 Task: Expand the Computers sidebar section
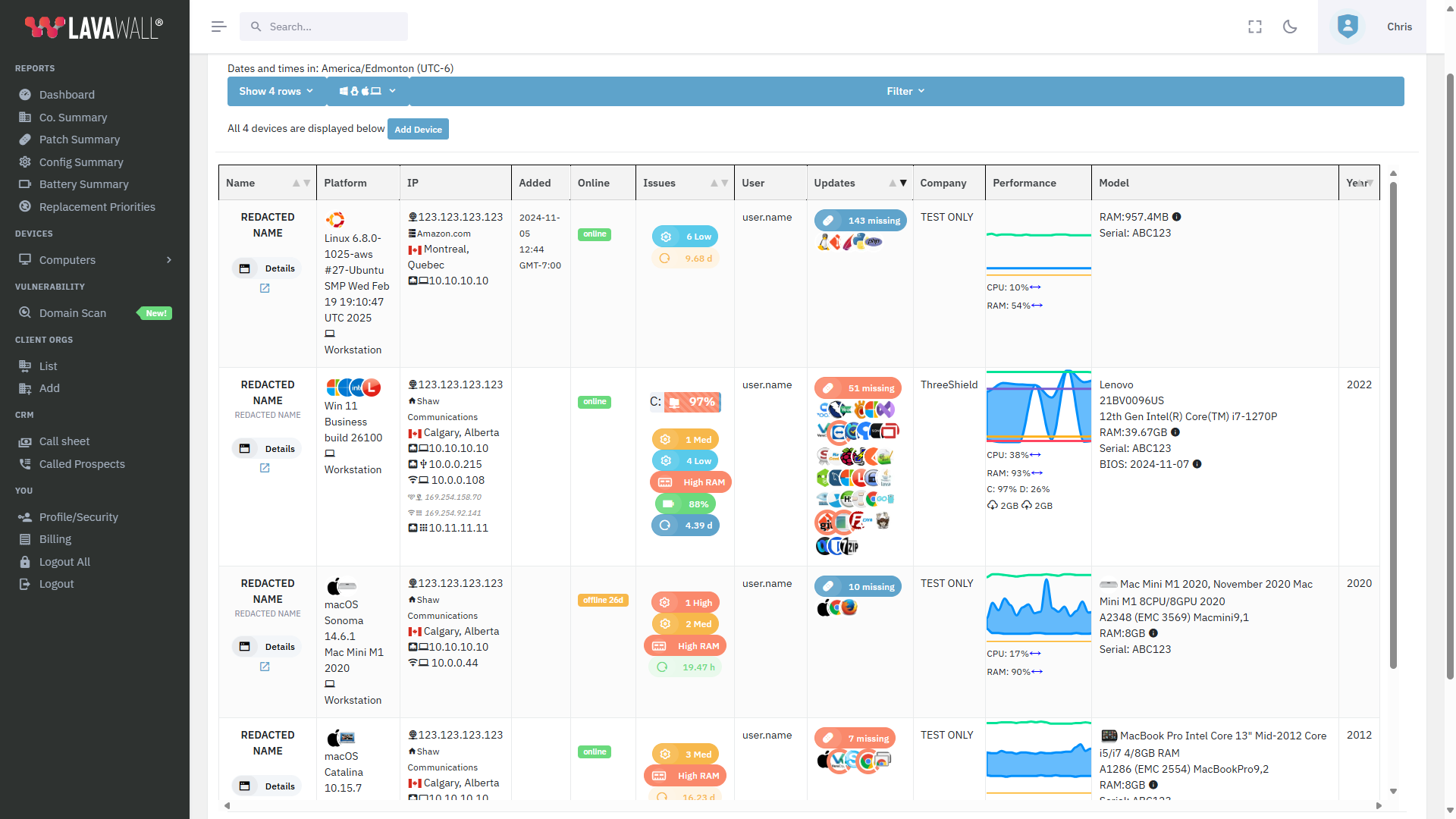point(95,260)
